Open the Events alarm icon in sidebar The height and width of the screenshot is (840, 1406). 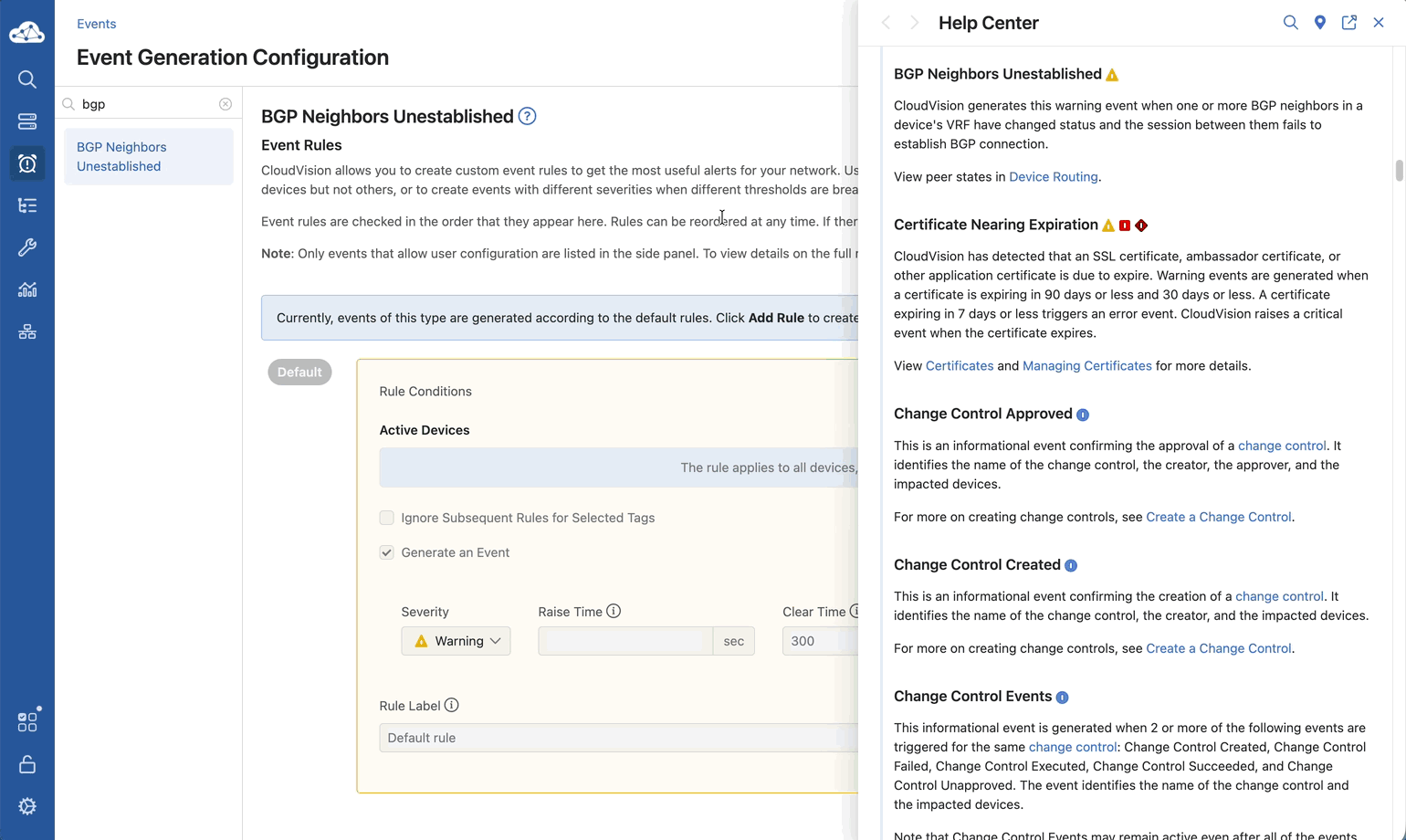[x=27, y=163]
